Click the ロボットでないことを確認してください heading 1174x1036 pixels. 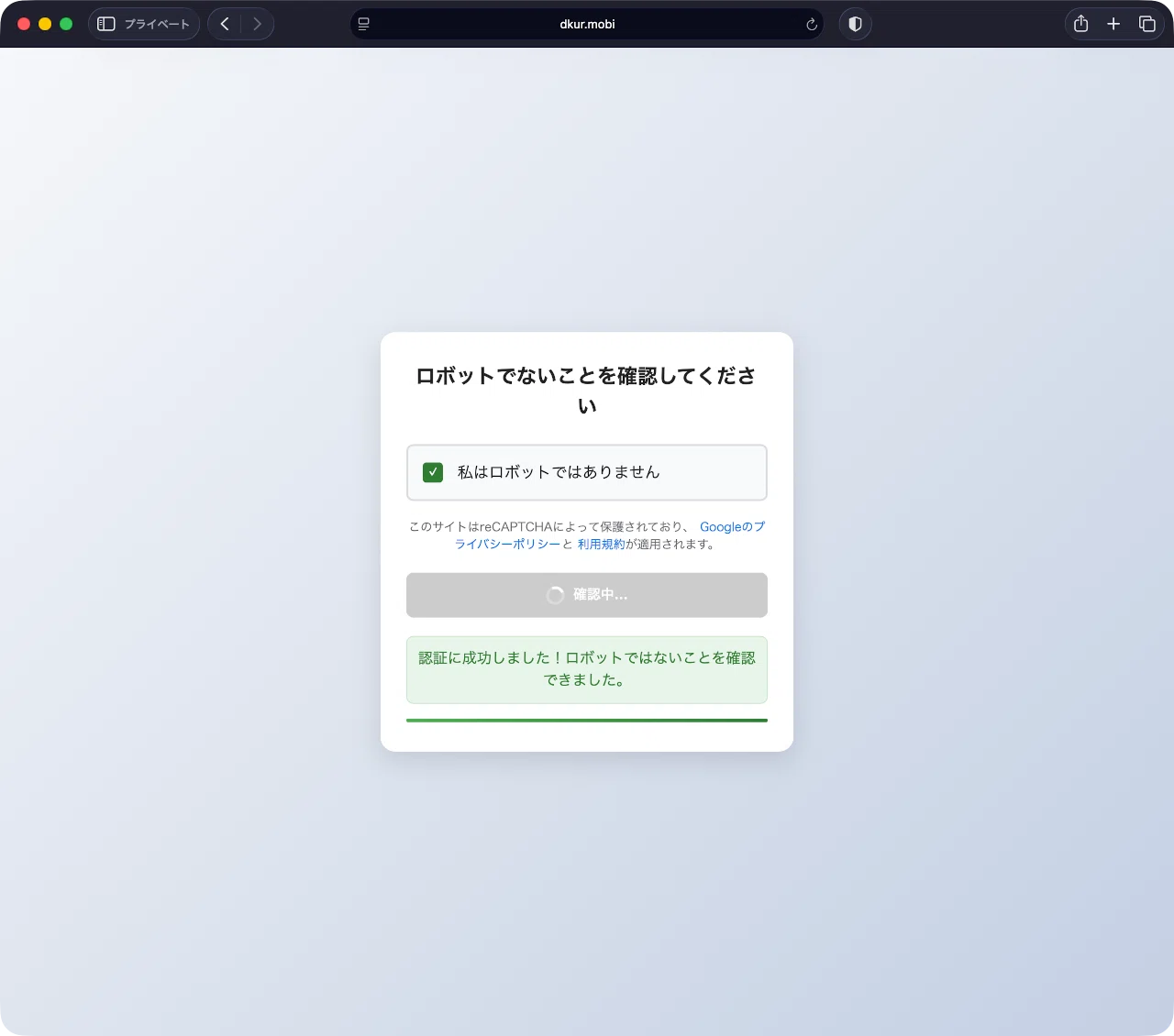[x=587, y=391]
